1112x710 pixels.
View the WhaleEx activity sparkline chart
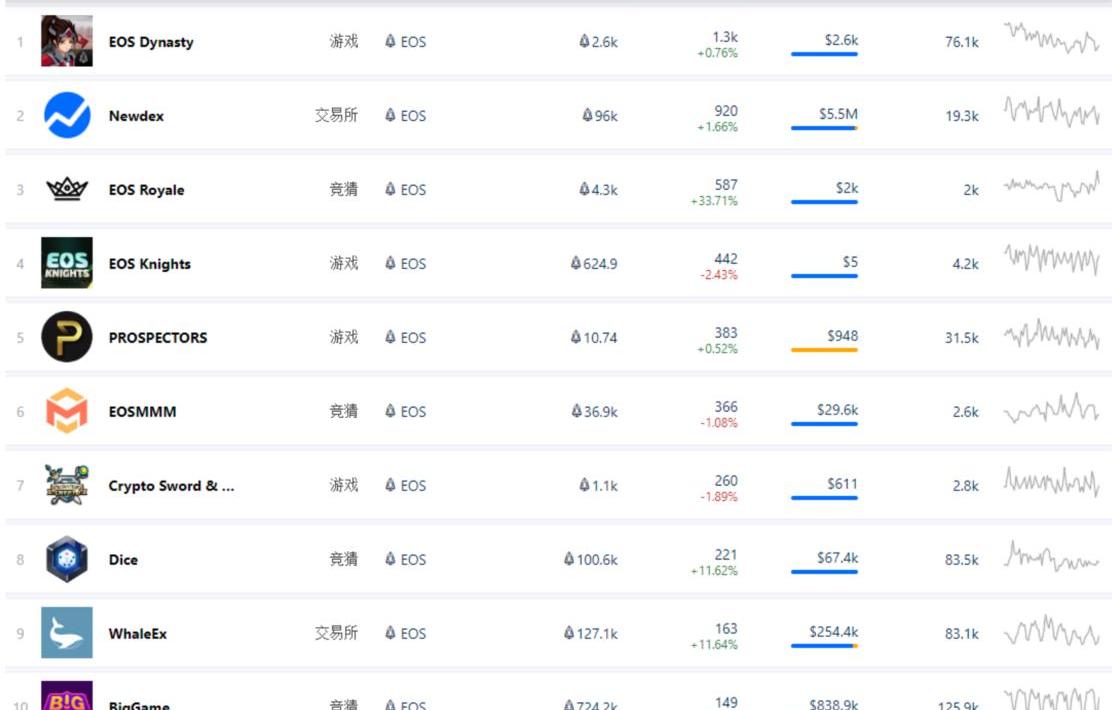coord(1051,631)
